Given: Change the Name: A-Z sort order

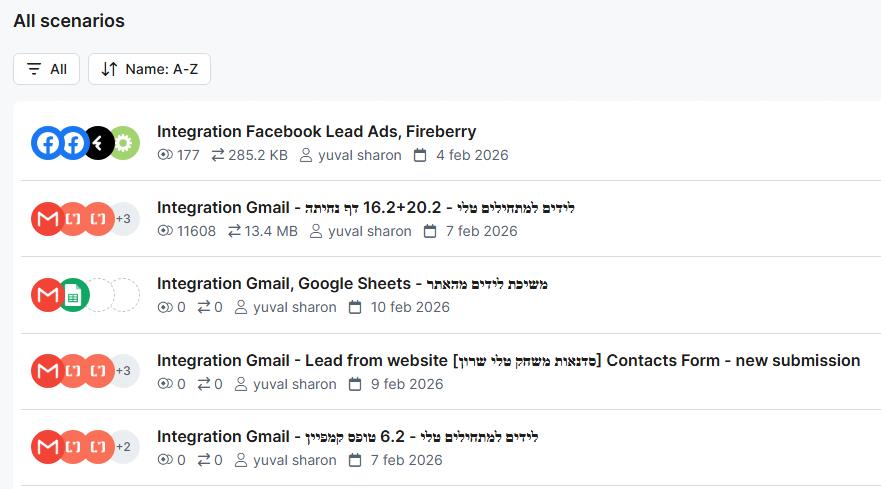Looking at the screenshot, I should point(149,69).
